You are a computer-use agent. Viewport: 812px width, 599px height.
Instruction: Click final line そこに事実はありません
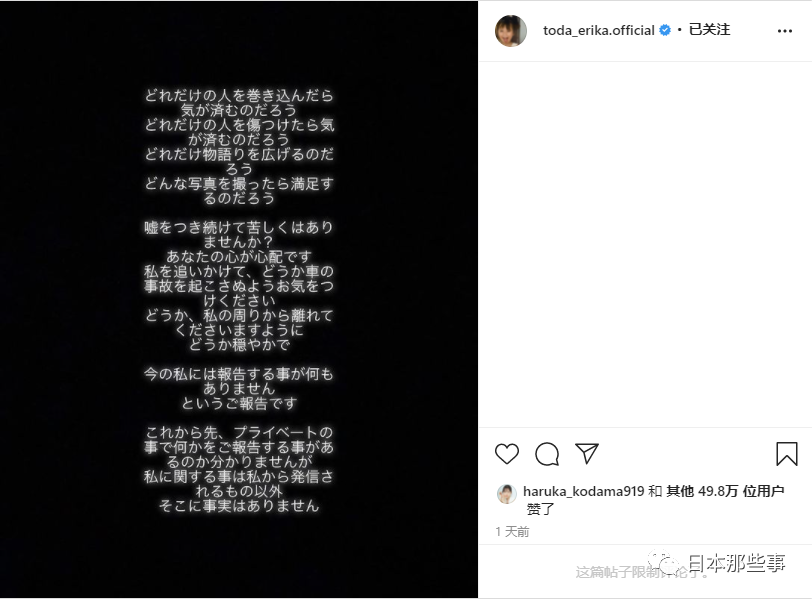(x=239, y=506)
